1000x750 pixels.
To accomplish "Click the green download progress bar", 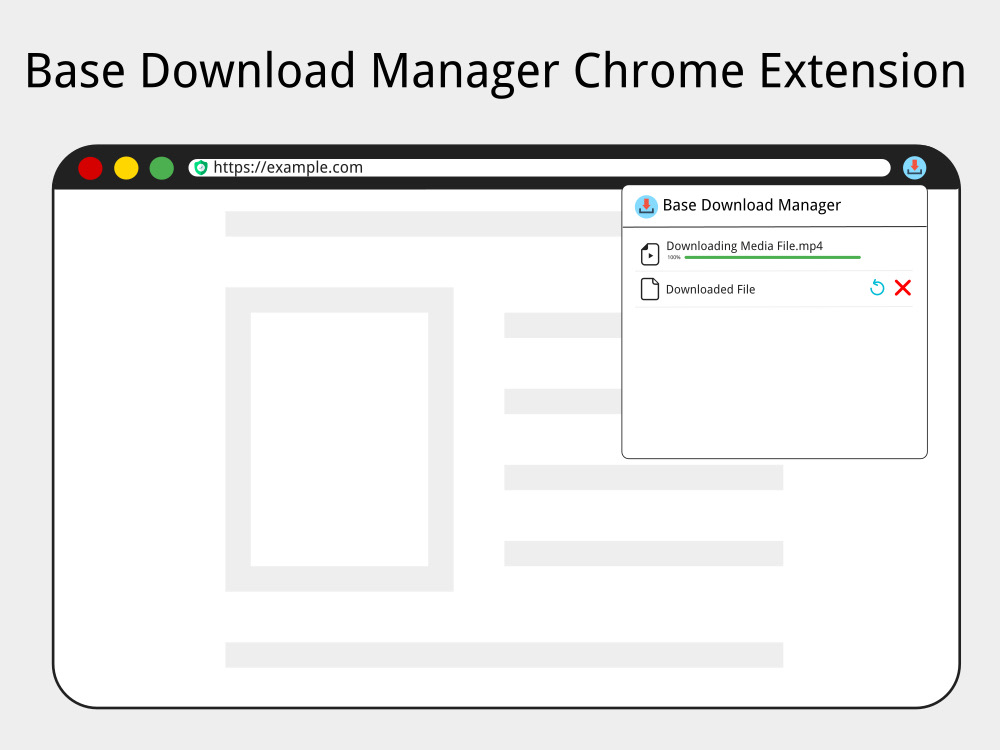I will tap(772, 257).
